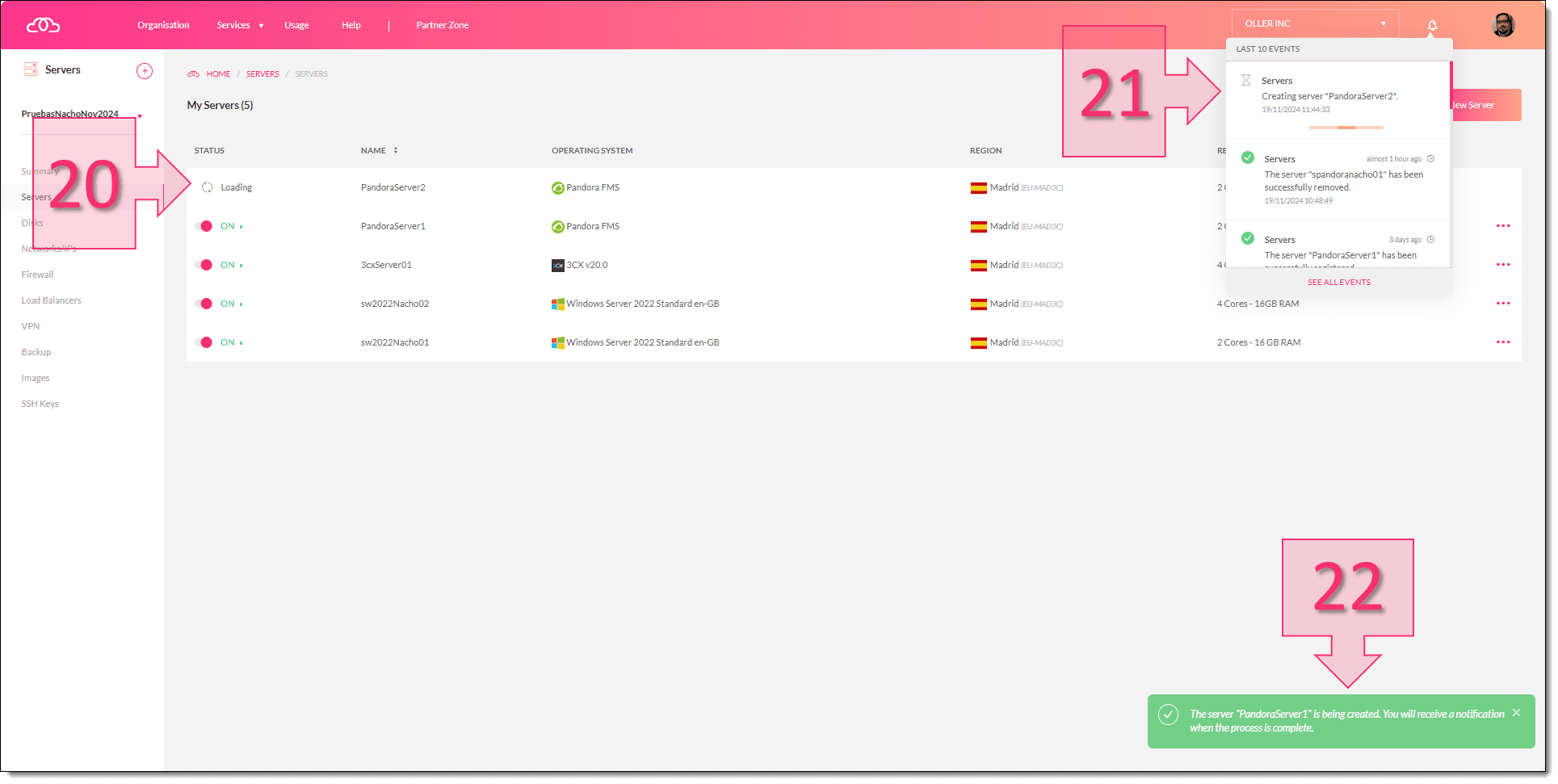Click the STATUS column header

[209, 151]
